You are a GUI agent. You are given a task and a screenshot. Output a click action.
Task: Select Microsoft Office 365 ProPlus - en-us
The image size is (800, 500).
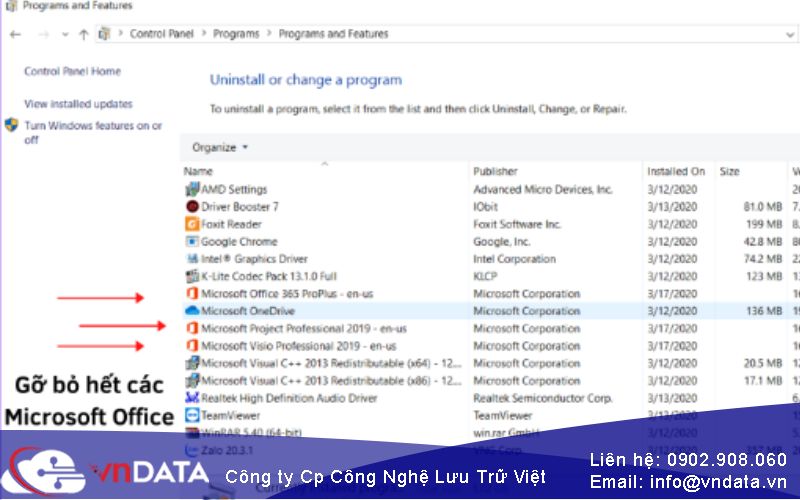tap(287, 293)
